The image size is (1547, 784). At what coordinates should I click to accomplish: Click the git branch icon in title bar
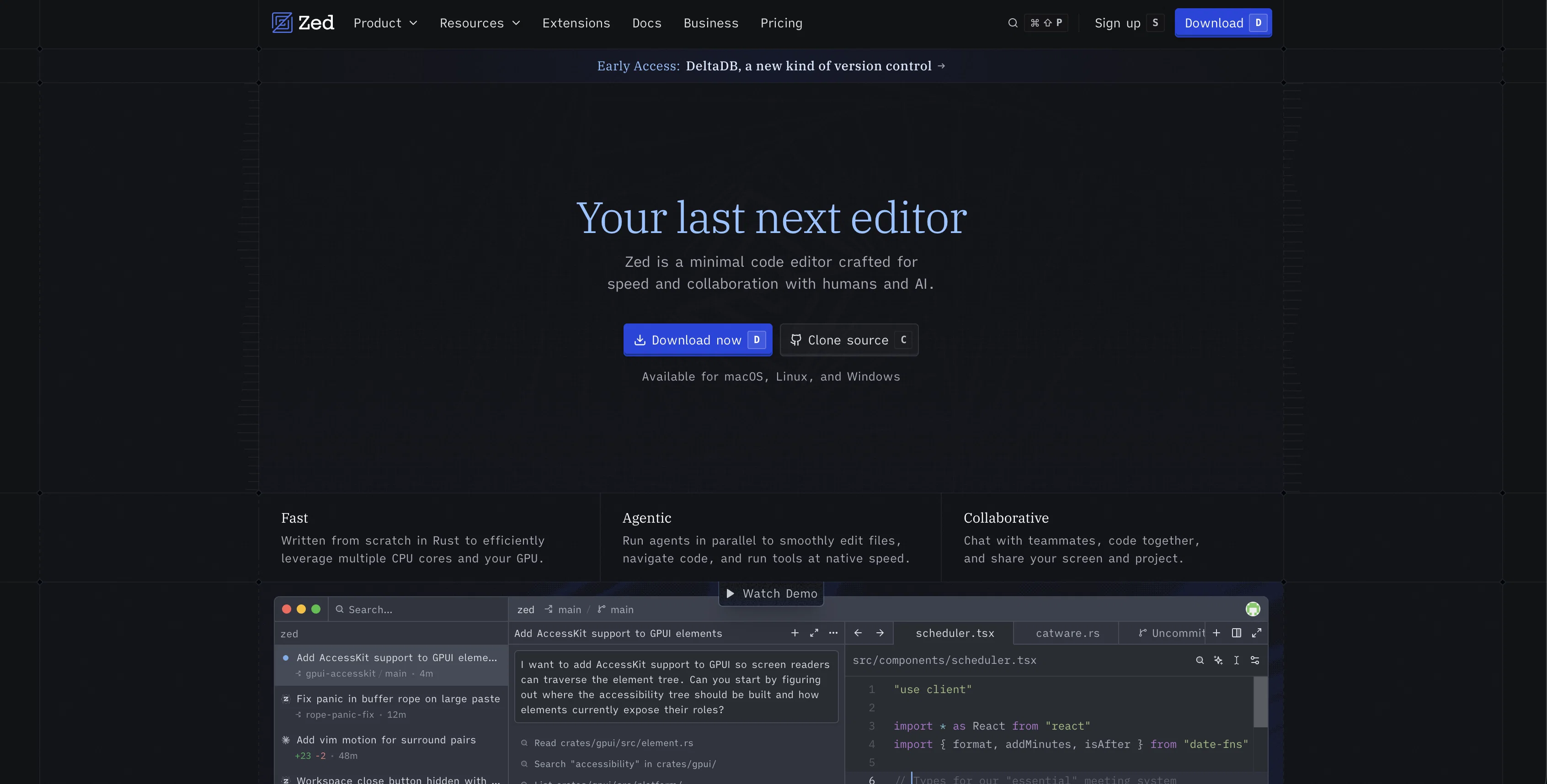pyautogui.click(x=601, y=609)
